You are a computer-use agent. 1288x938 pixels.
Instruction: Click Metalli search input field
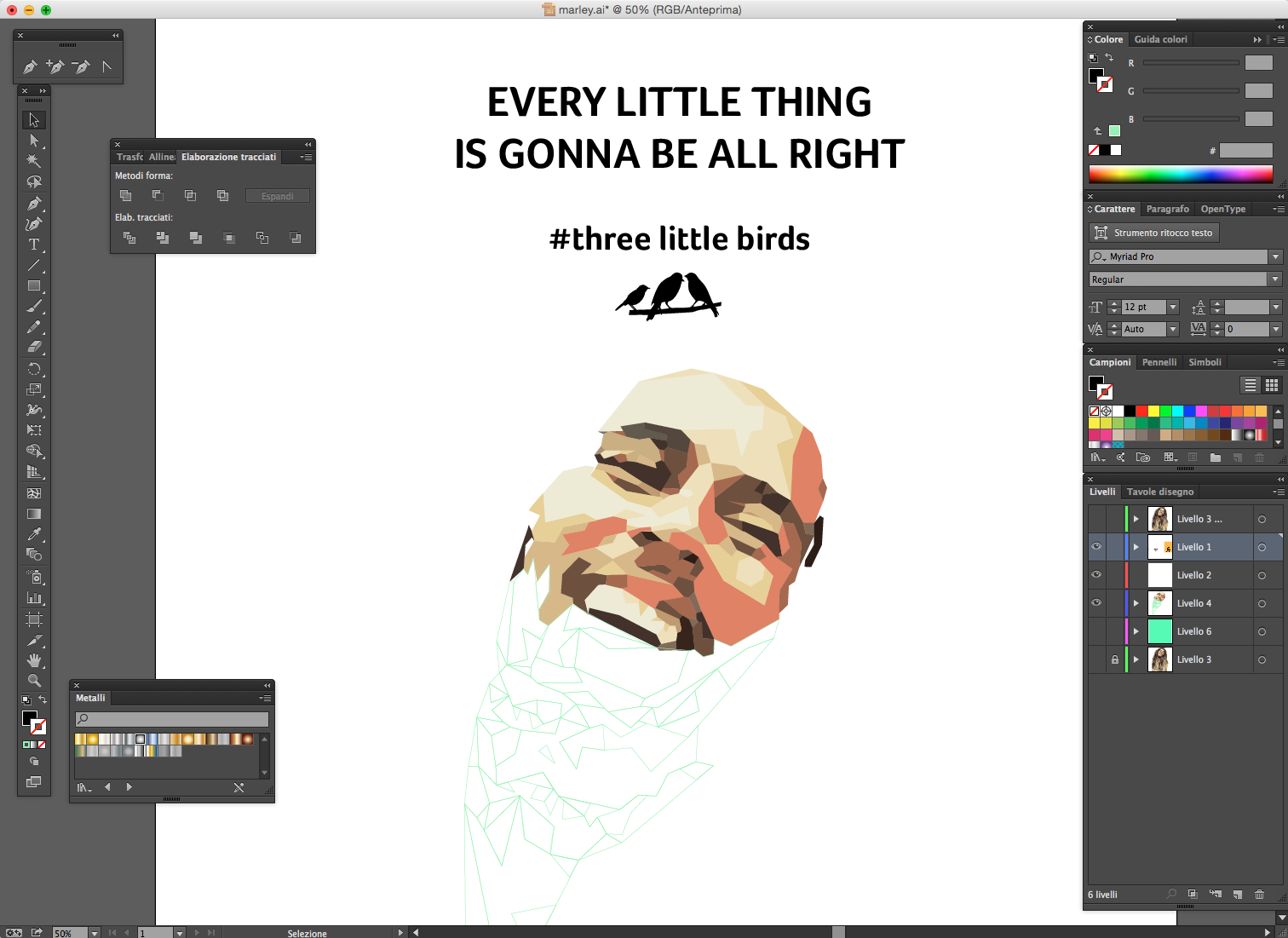[x=172, y=719]
